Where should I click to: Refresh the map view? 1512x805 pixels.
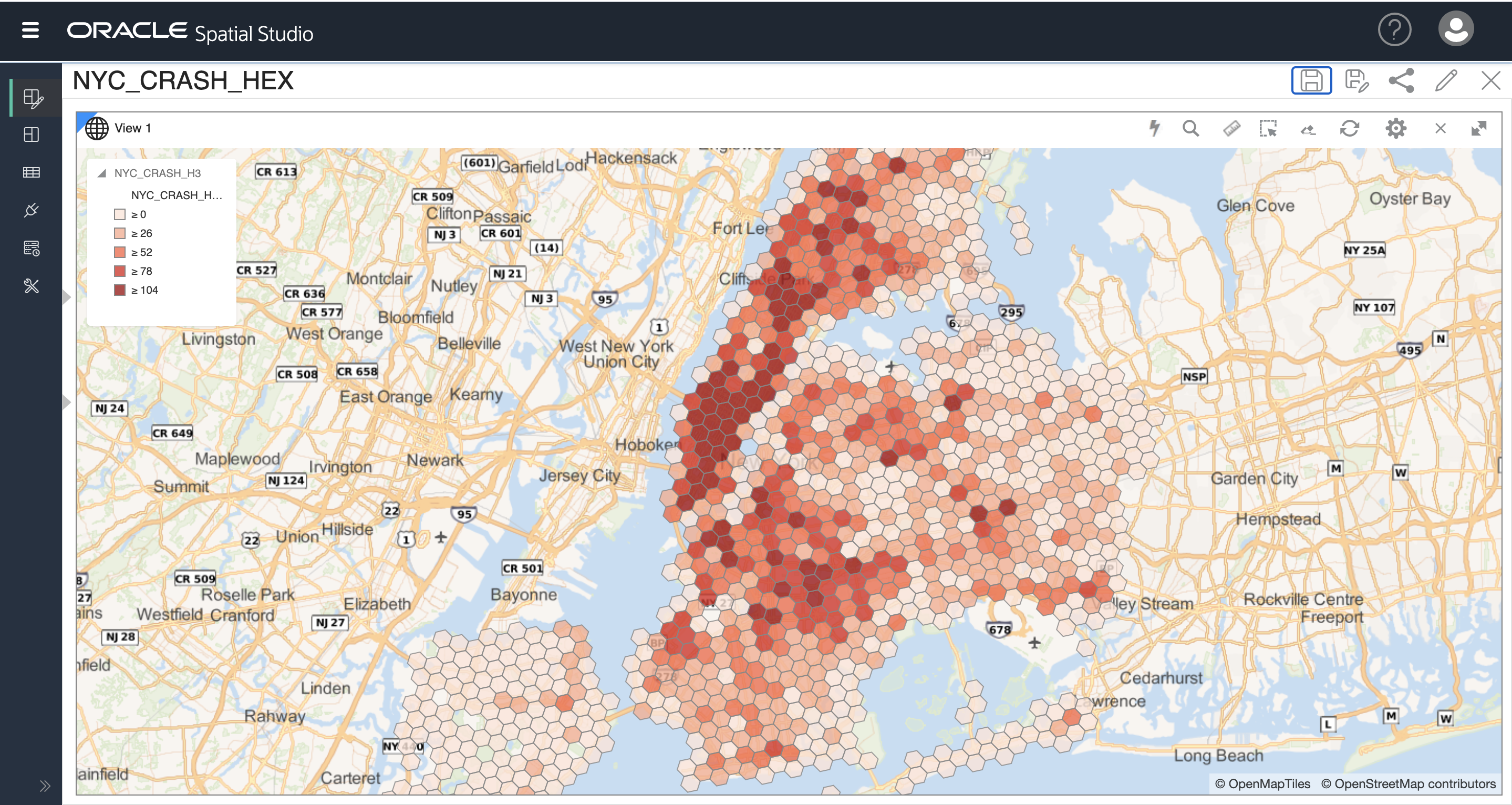[x=1350, y=129]
